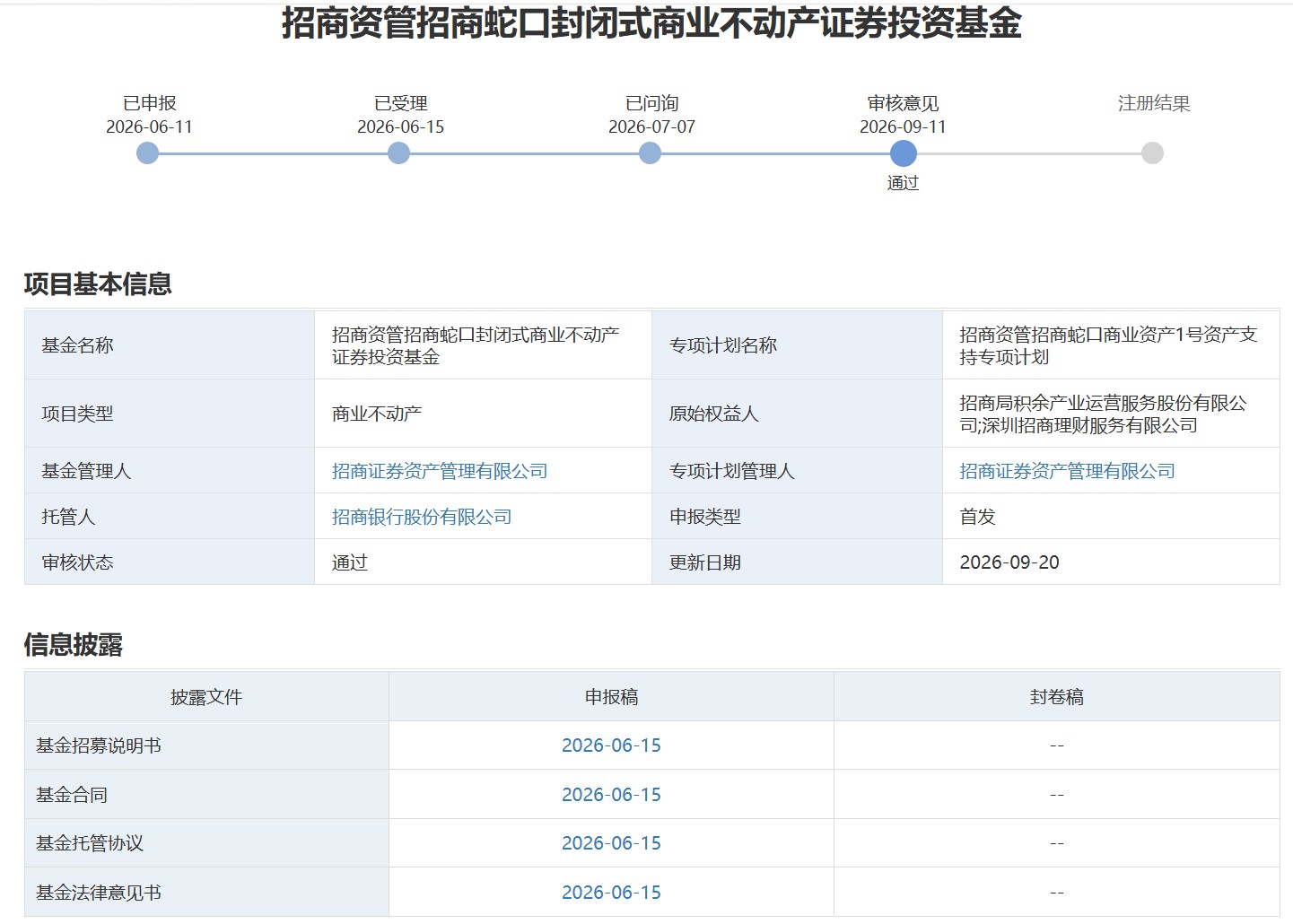Click the 已申报 date 2026-06-11

[149, 126]
